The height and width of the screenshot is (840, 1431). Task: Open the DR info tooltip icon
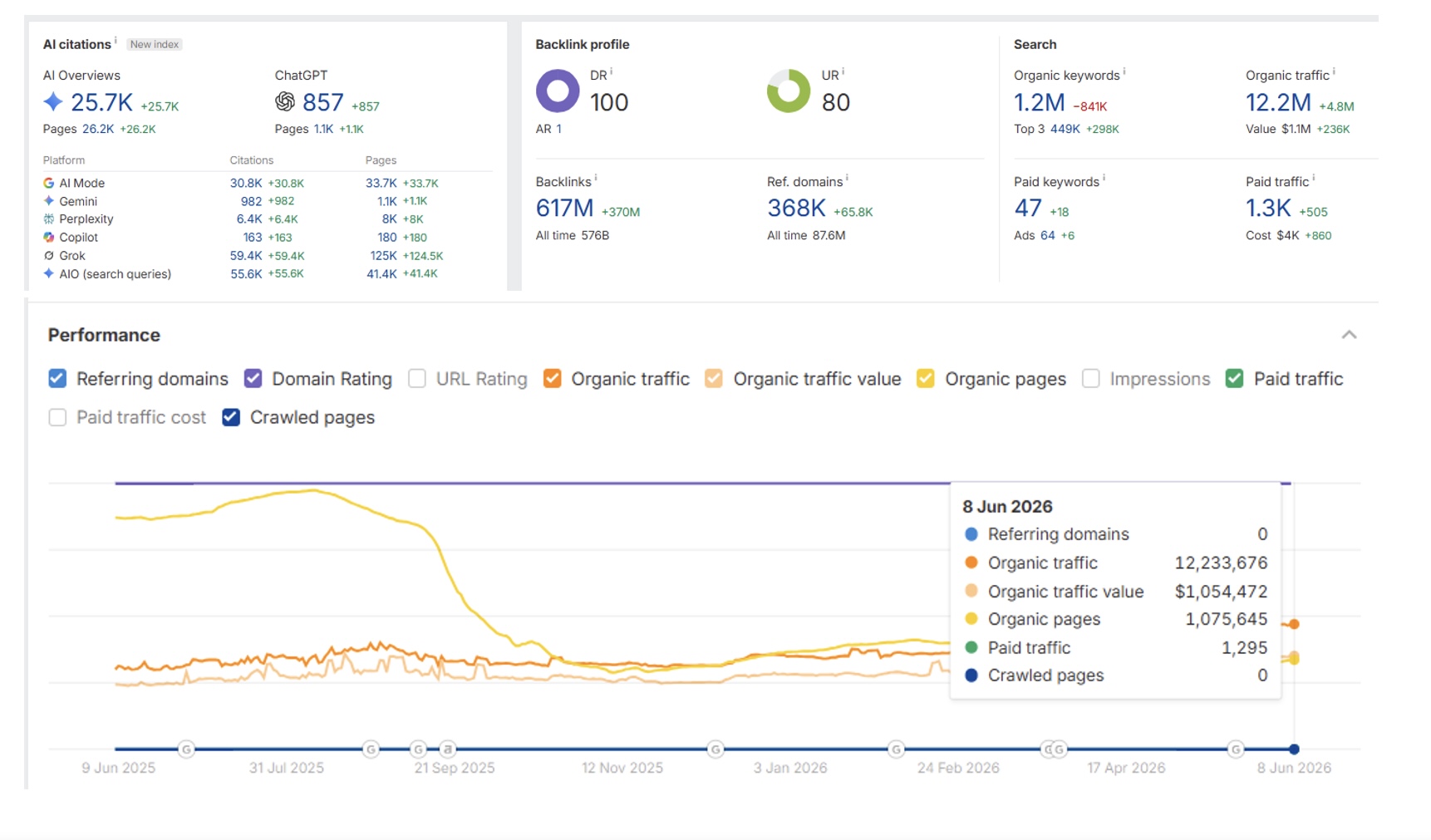[x=612, y=71]
